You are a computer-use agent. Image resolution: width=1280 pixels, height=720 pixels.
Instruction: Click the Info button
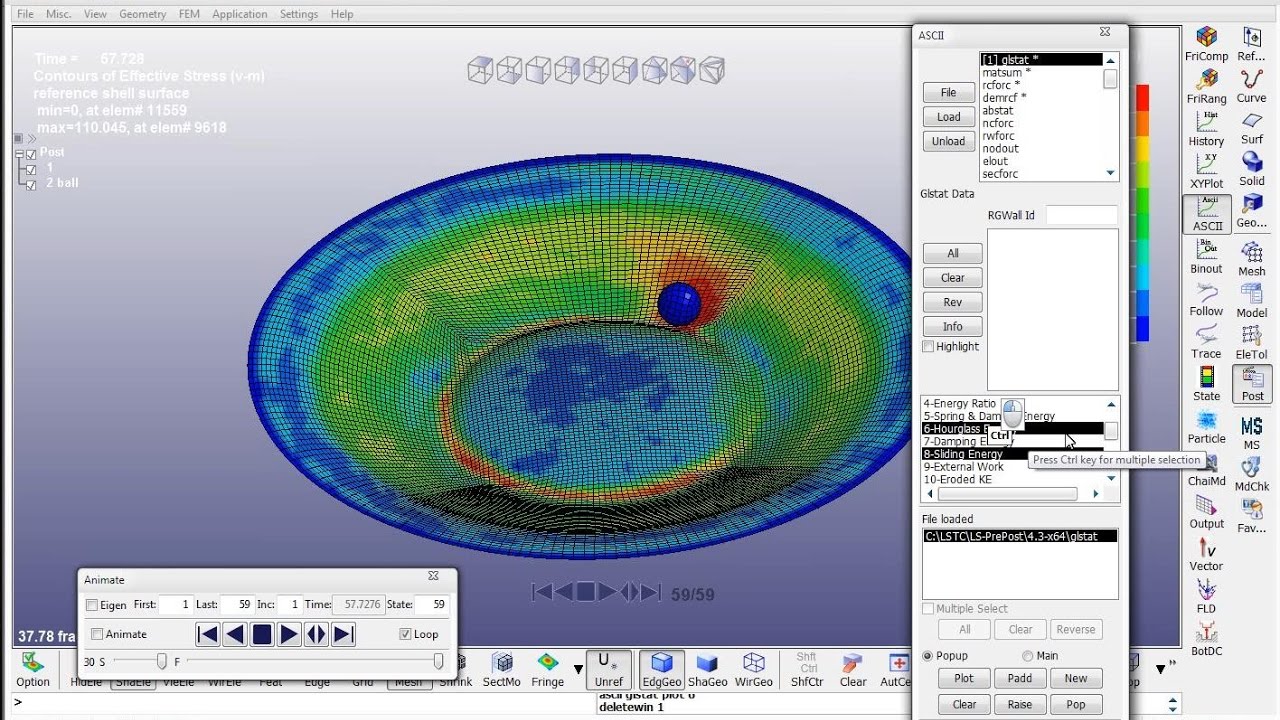[953, 326]
